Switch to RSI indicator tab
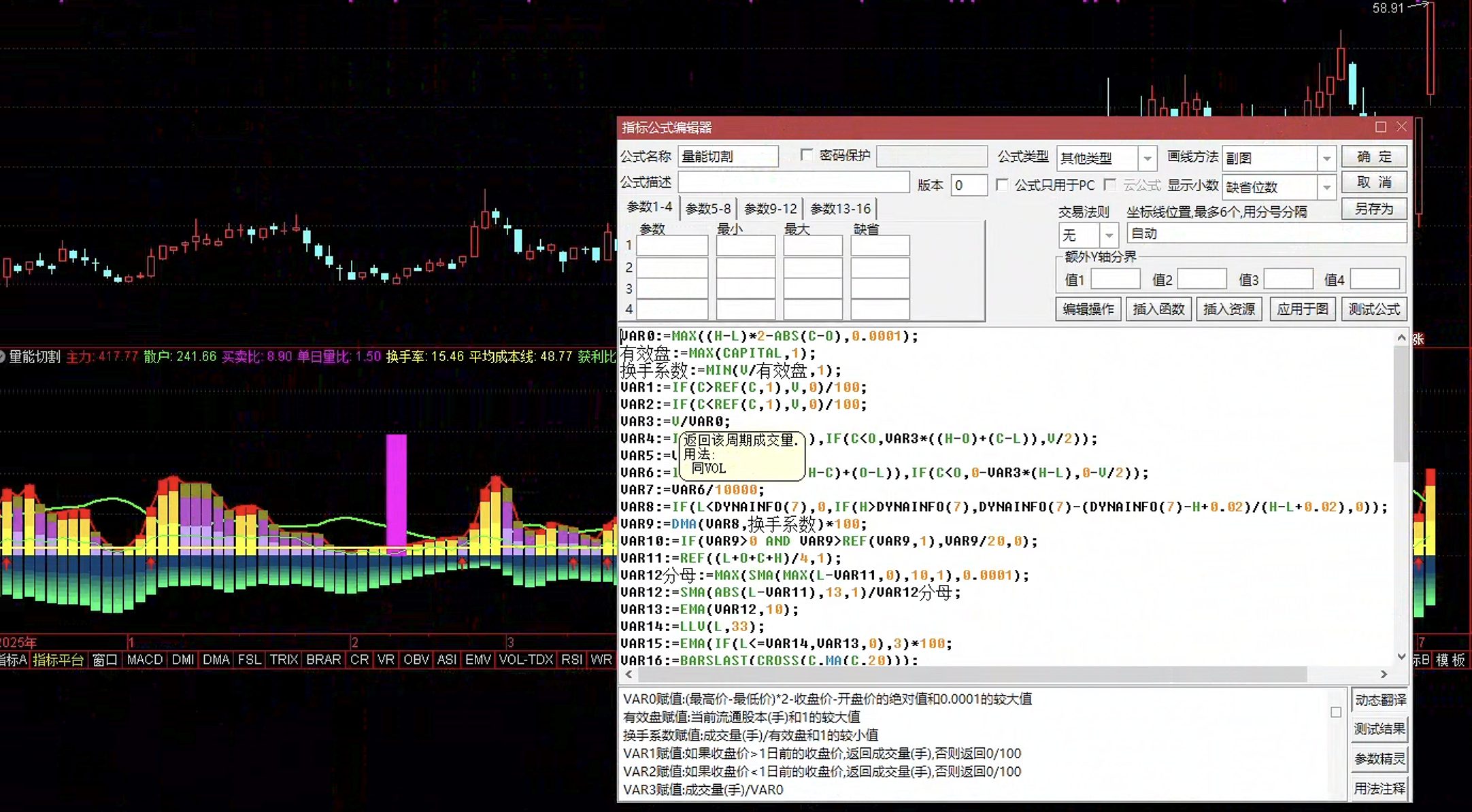 [x=572, y=660]
